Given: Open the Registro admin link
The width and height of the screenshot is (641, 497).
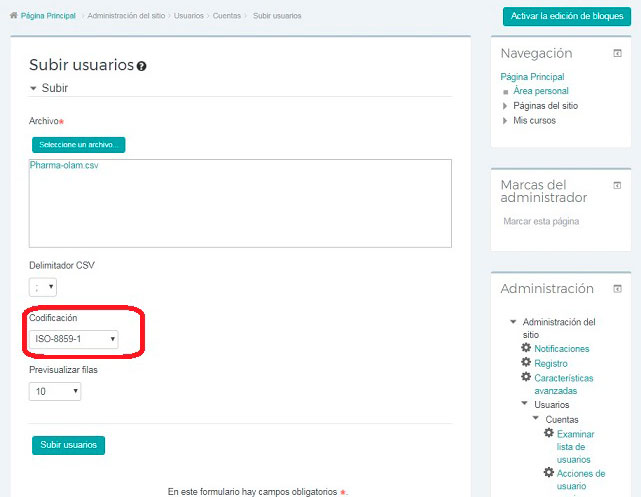Looking at the screenshot, I should 551,363.
